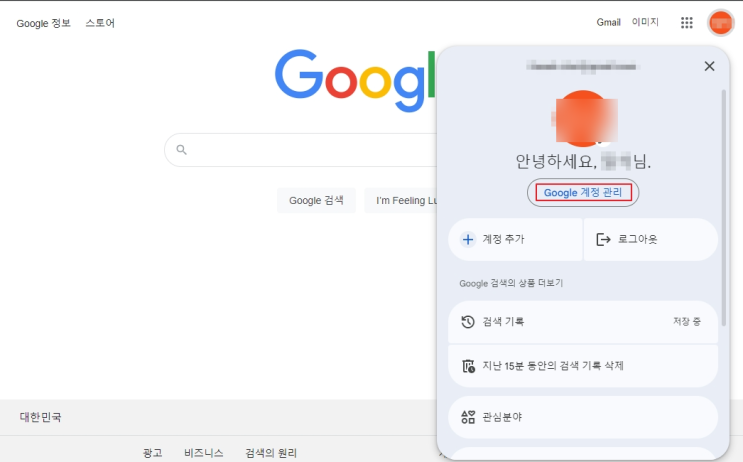The width and height of the screenshot is (743, 462).
Task: Close the account panel with X
Action: pos(709,66)
